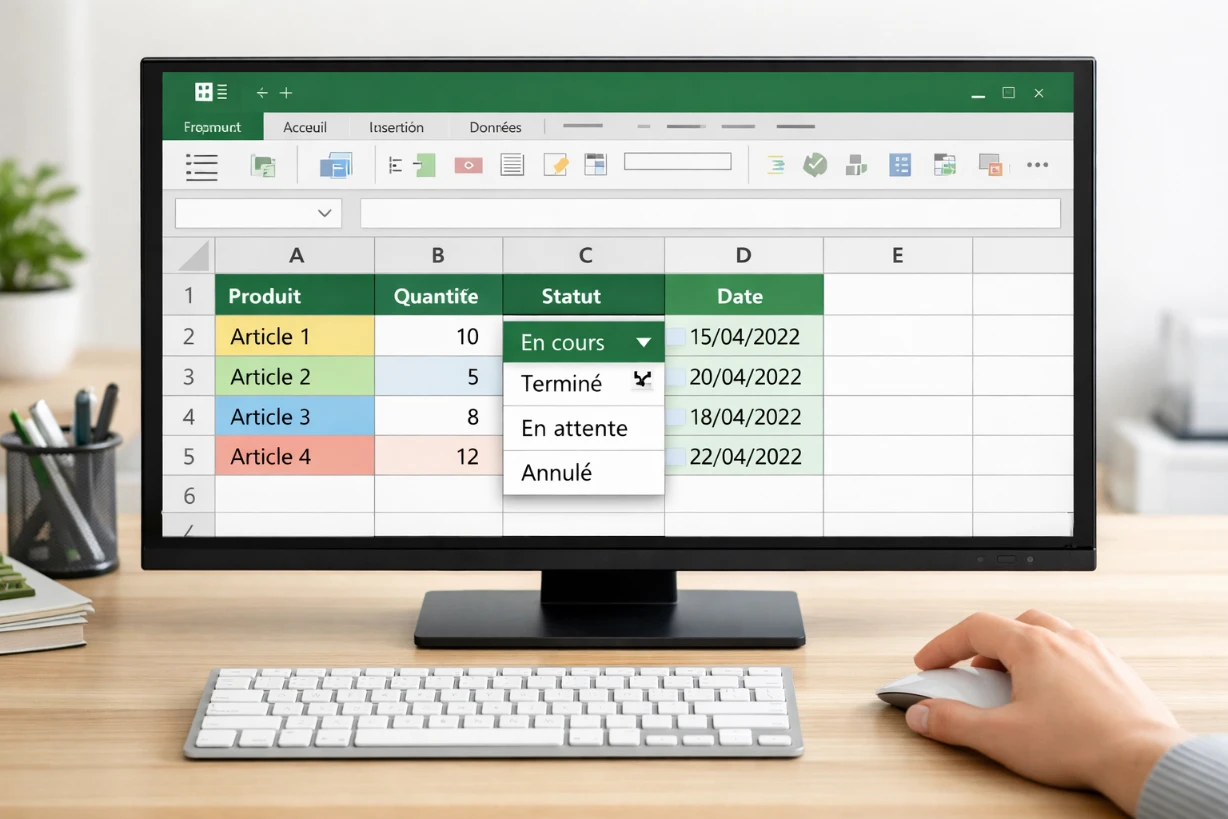The width and height of the screenshot is (1228, 819).
Task: Expand the toolbar overflow ellipsis menu
Action: pyautogui.click(x=1037, y=165)
